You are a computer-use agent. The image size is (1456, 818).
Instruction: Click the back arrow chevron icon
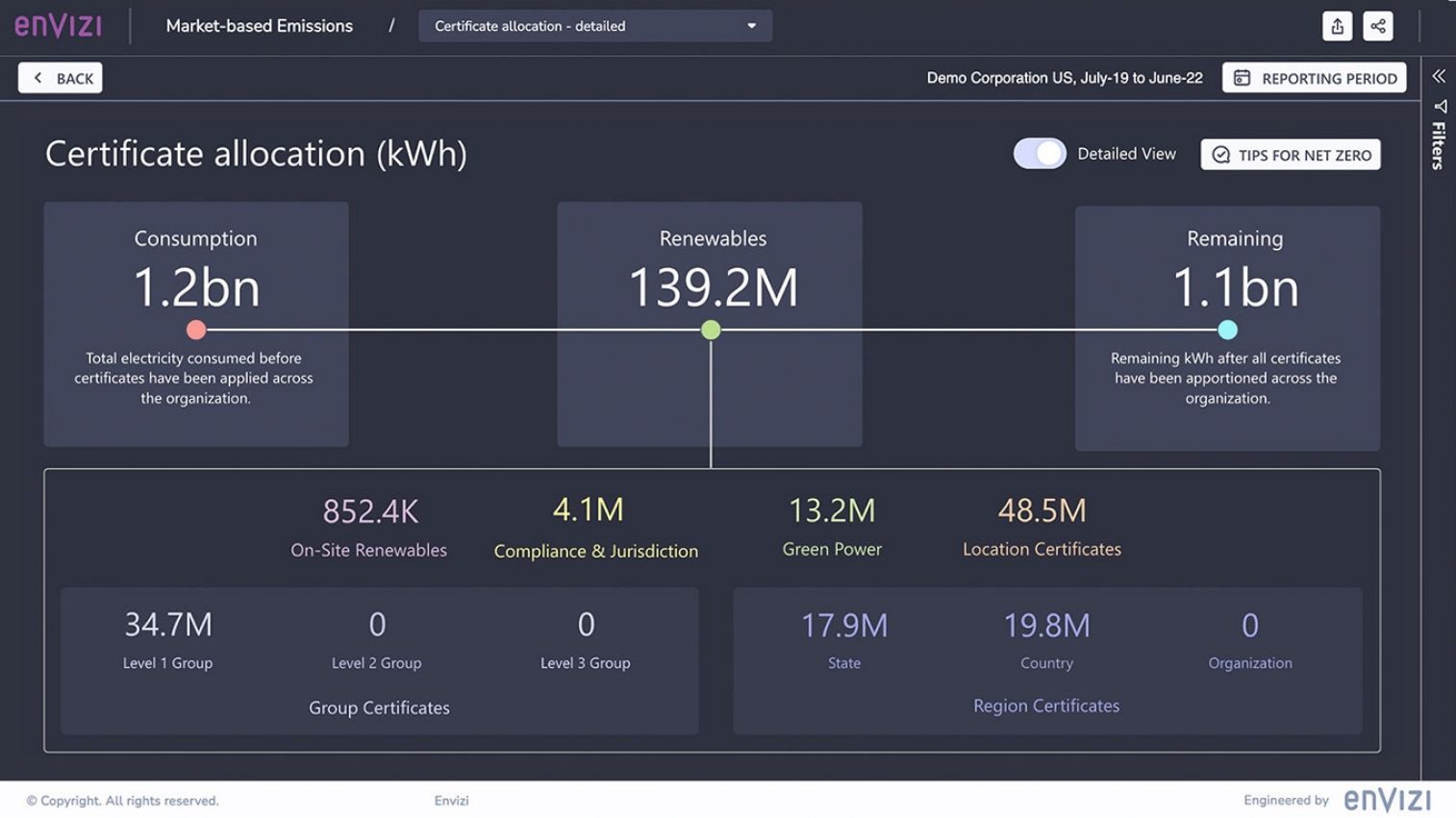click(38, 78)
